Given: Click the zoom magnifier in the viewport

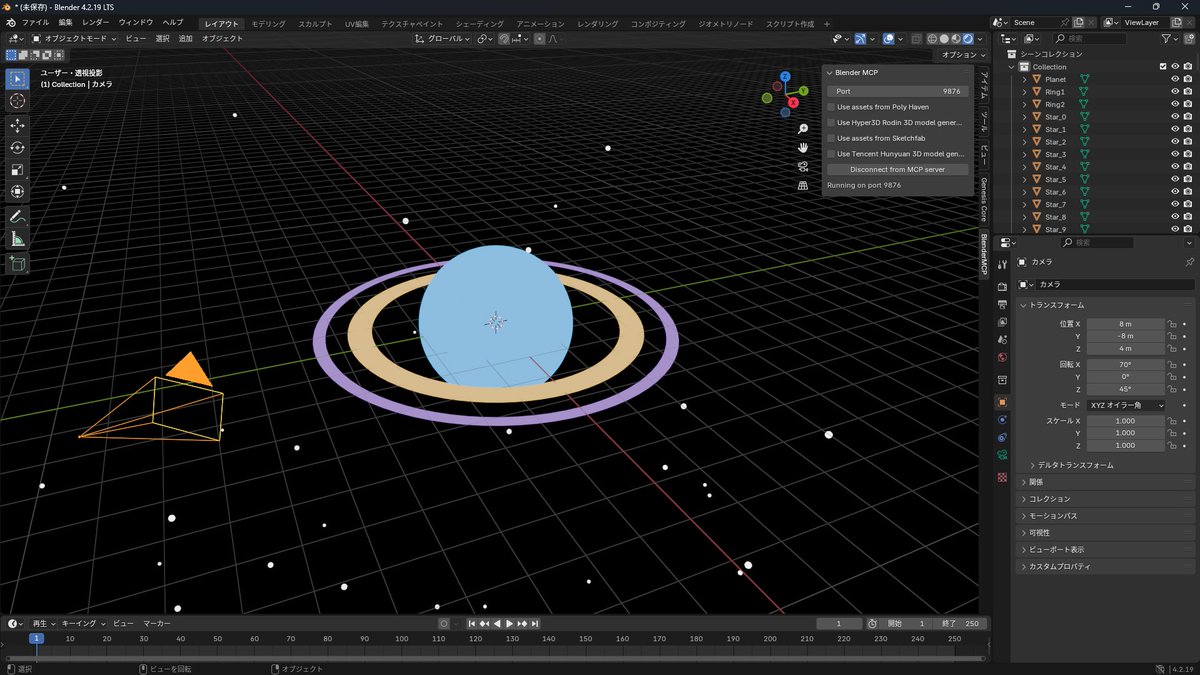Looking at the screenshot, I should pos(803,129).
